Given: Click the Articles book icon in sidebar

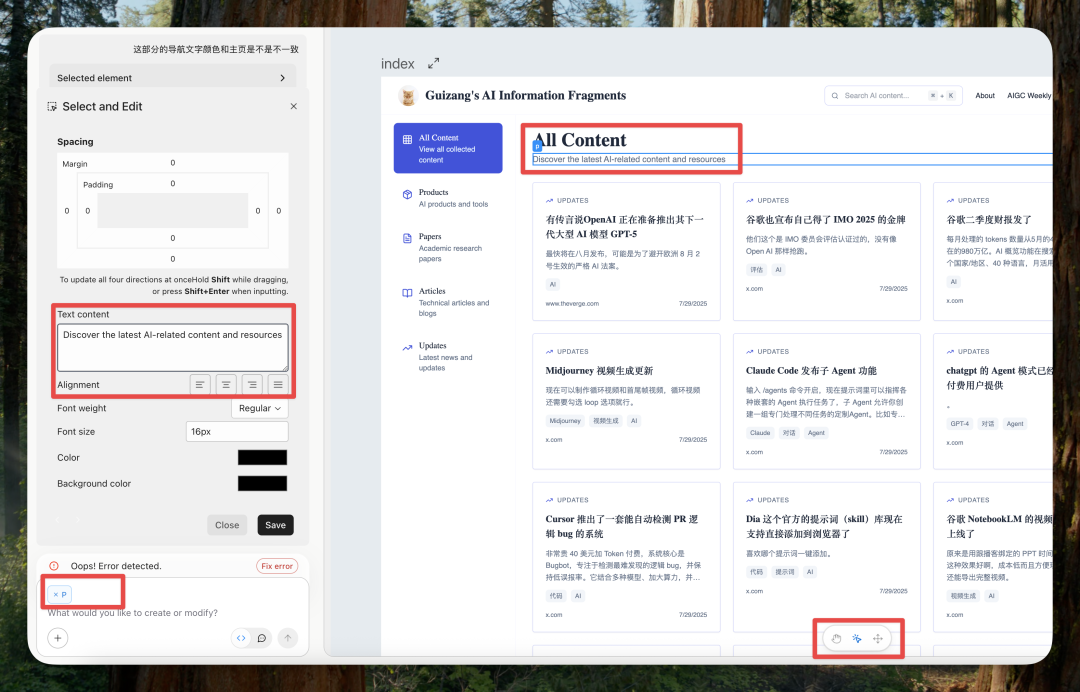Looking at the screenshot, I should [407, 293].
